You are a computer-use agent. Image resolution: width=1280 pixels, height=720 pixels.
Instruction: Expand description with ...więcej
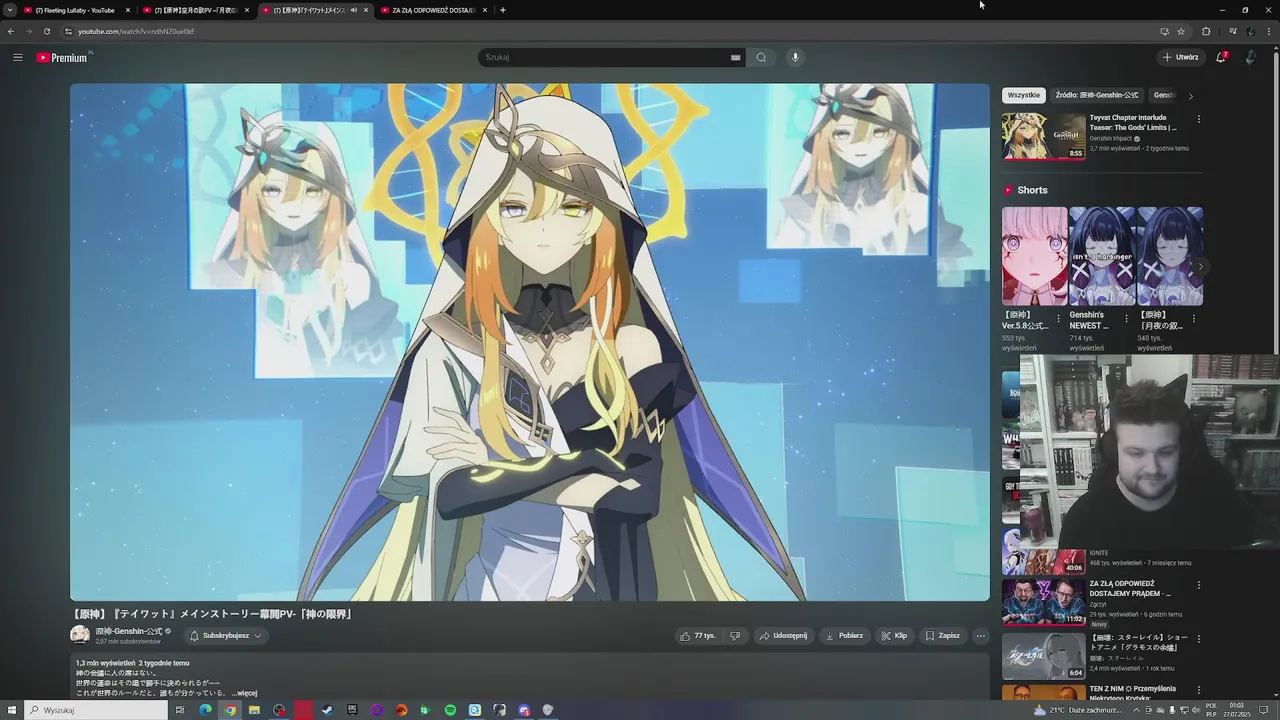tap(245, 693)
